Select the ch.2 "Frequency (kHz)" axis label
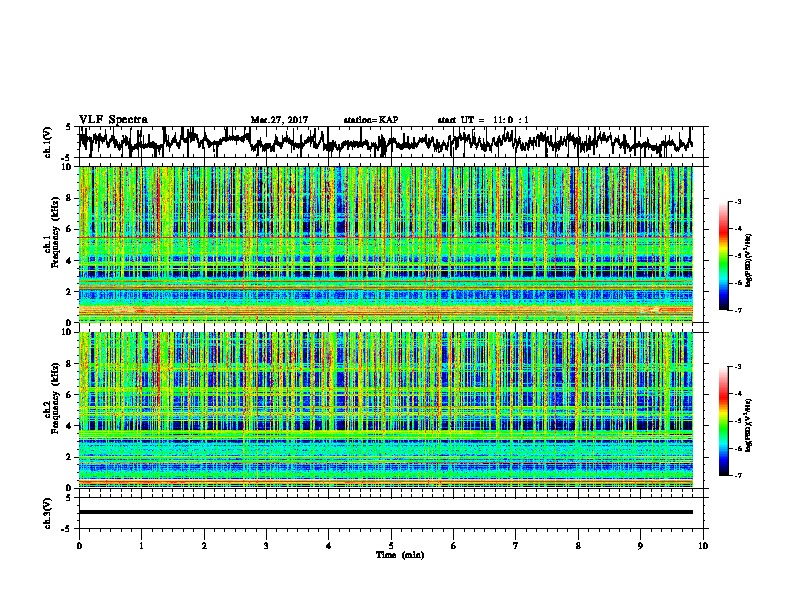 click(x=54, y=398)
